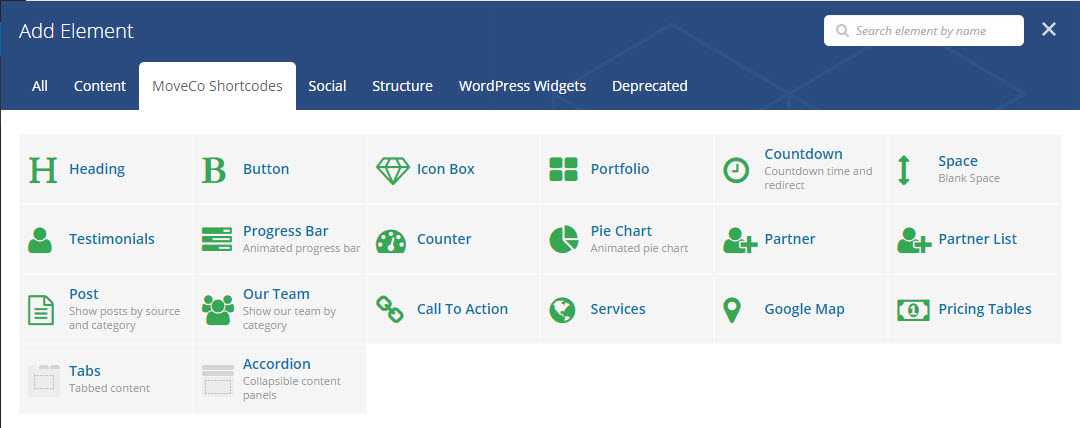Show the Deprecated tab
The width and height of the screenshot is (1080, 428).
point(650,86)
